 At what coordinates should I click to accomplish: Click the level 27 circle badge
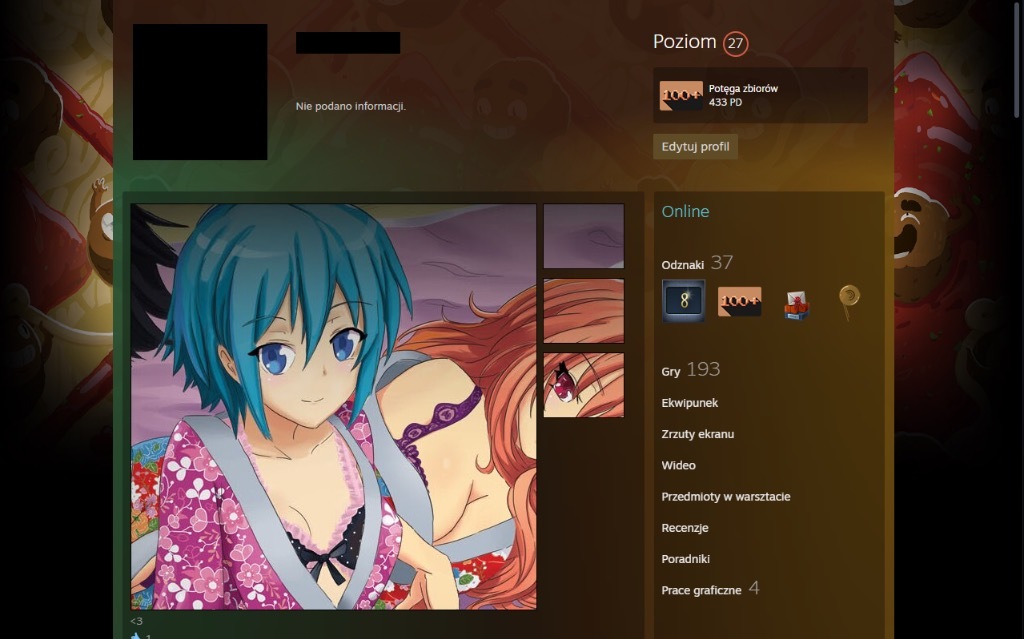click(x=735, y=44)
